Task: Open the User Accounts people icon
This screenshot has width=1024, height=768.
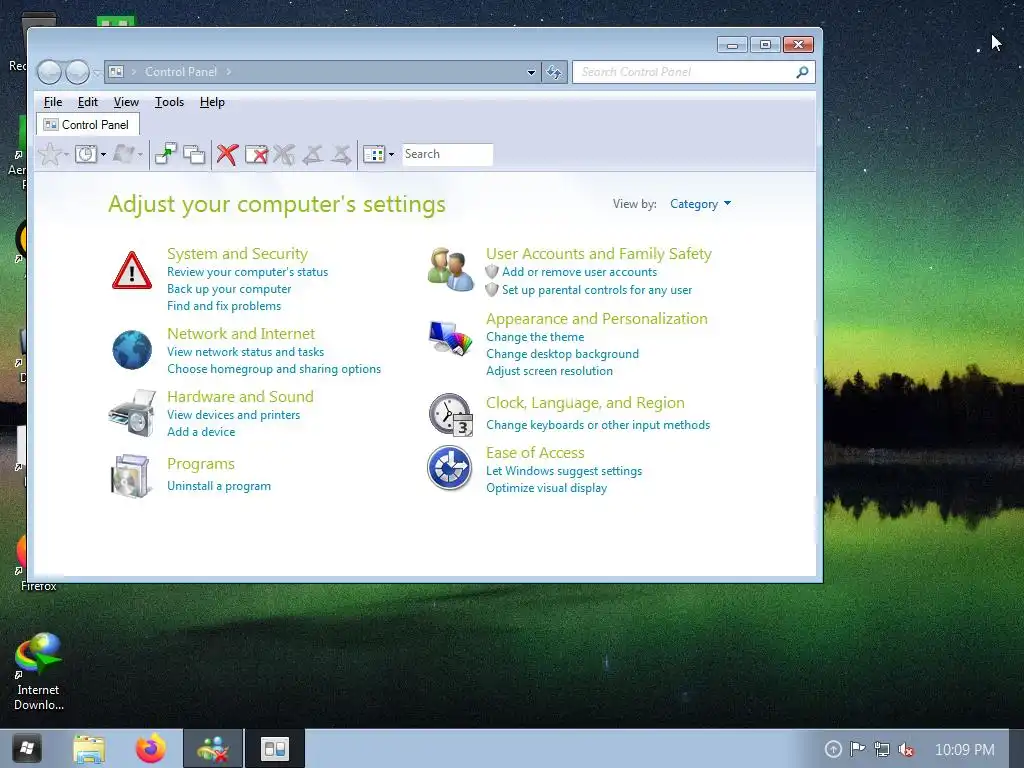Action: 450,269
